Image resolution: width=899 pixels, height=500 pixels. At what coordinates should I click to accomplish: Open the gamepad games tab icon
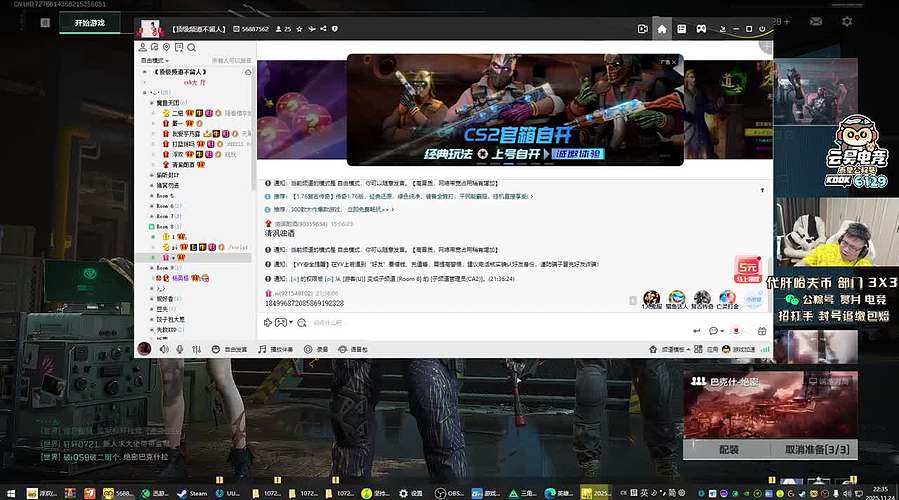[701, 29]
